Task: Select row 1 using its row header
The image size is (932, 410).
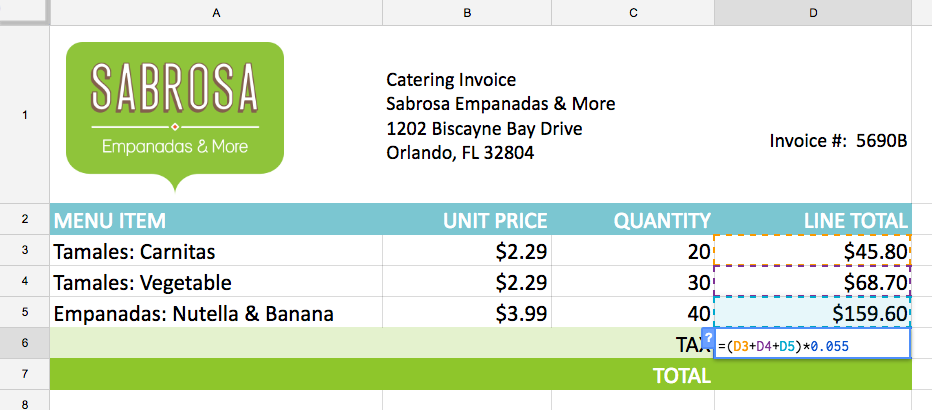Action: [24, 115]
